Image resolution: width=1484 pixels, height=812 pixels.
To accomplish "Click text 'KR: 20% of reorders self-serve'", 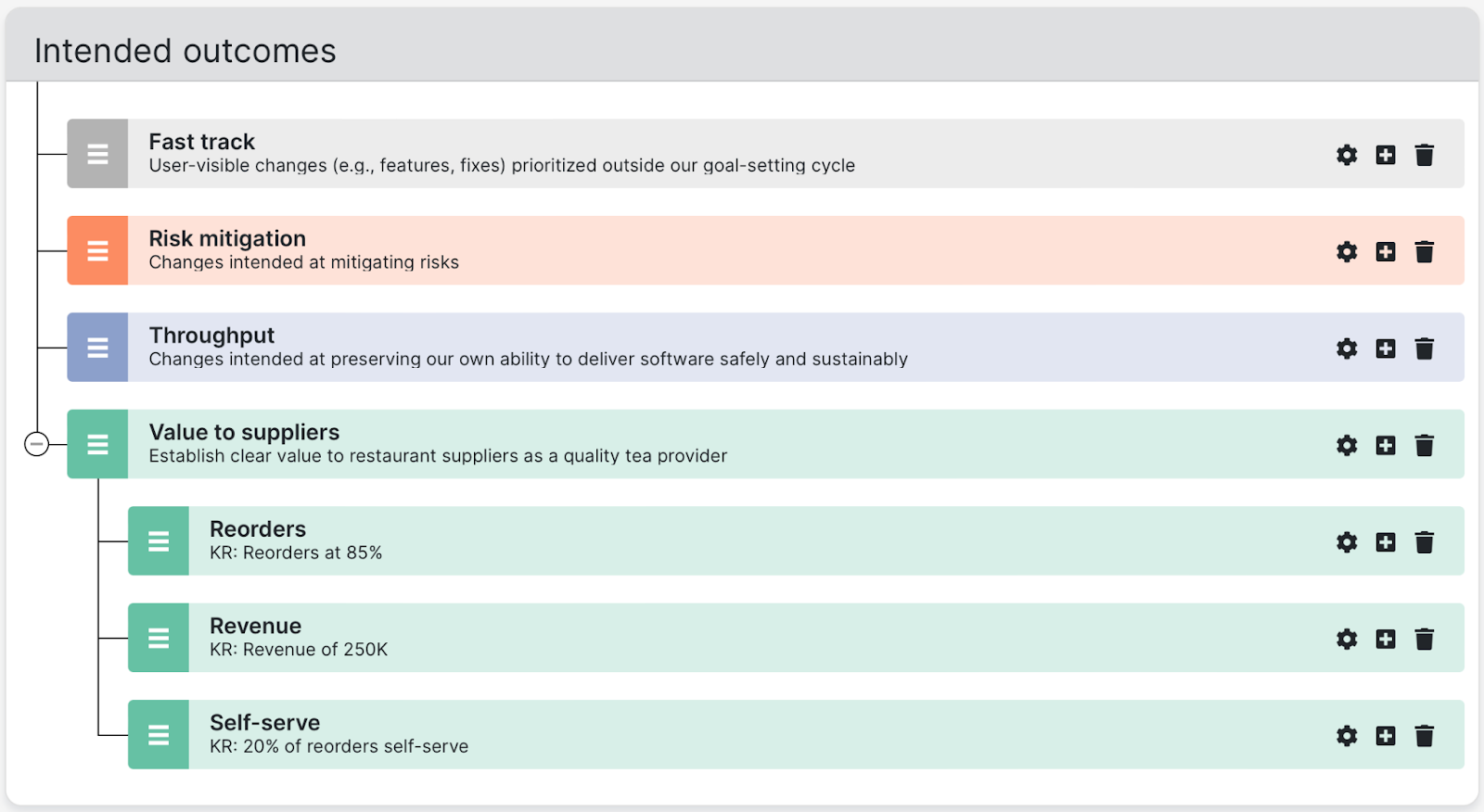I will pyautogui.click(x=339, y=747).
